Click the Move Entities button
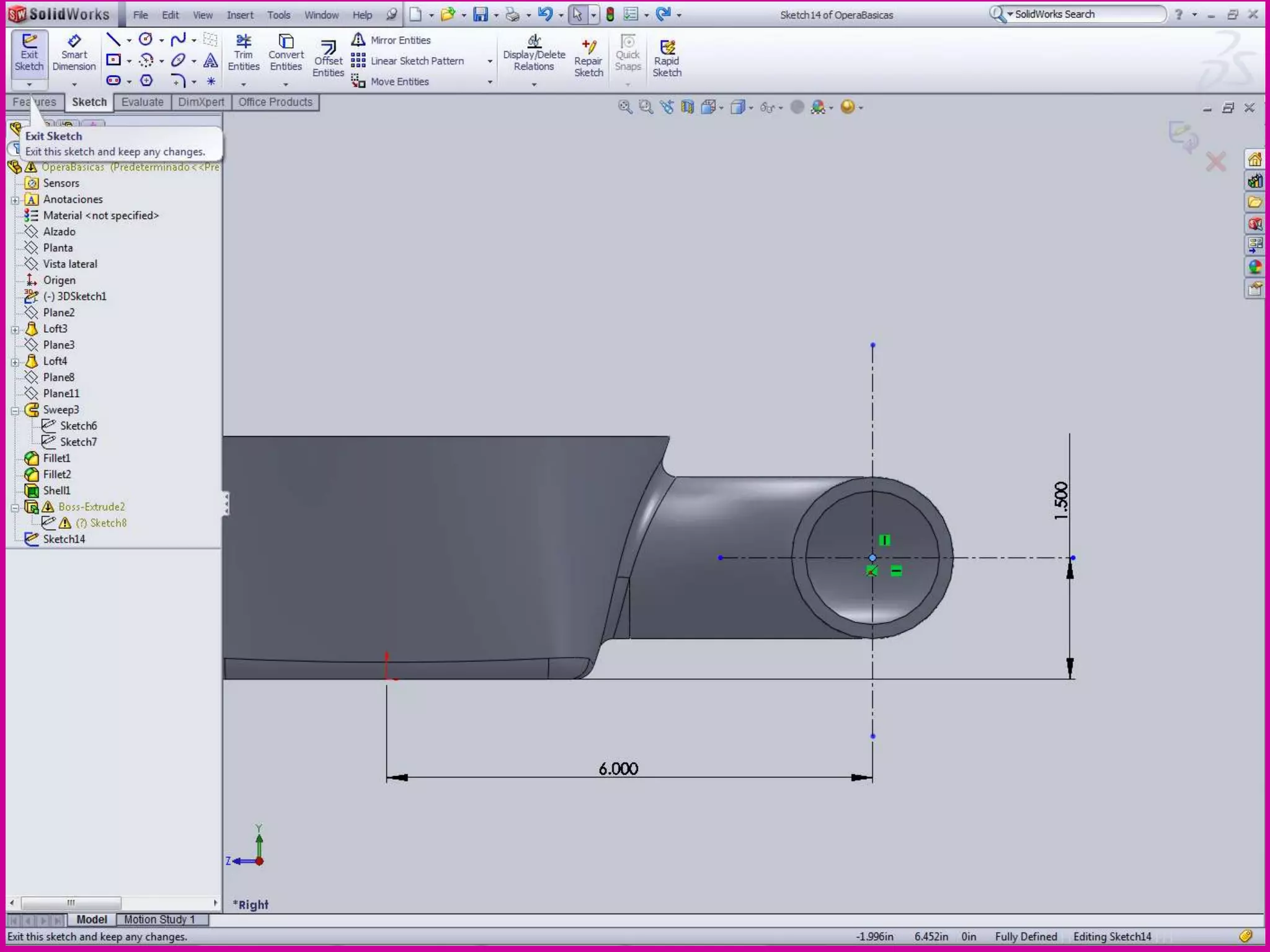The width and height of the screenshot is (1270, 952). coord(391,81)
